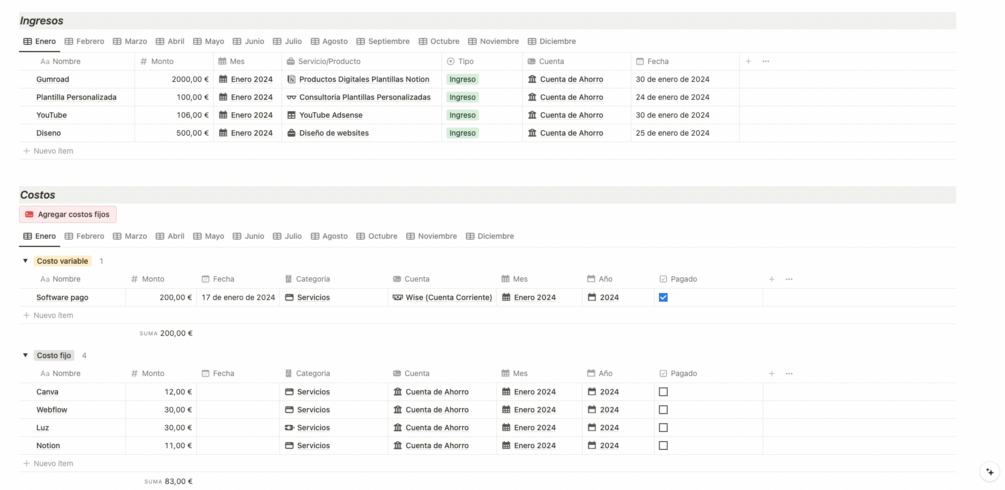Click Luz Monto cell 30,00 €
The image size is (1005, 490).
161,428
